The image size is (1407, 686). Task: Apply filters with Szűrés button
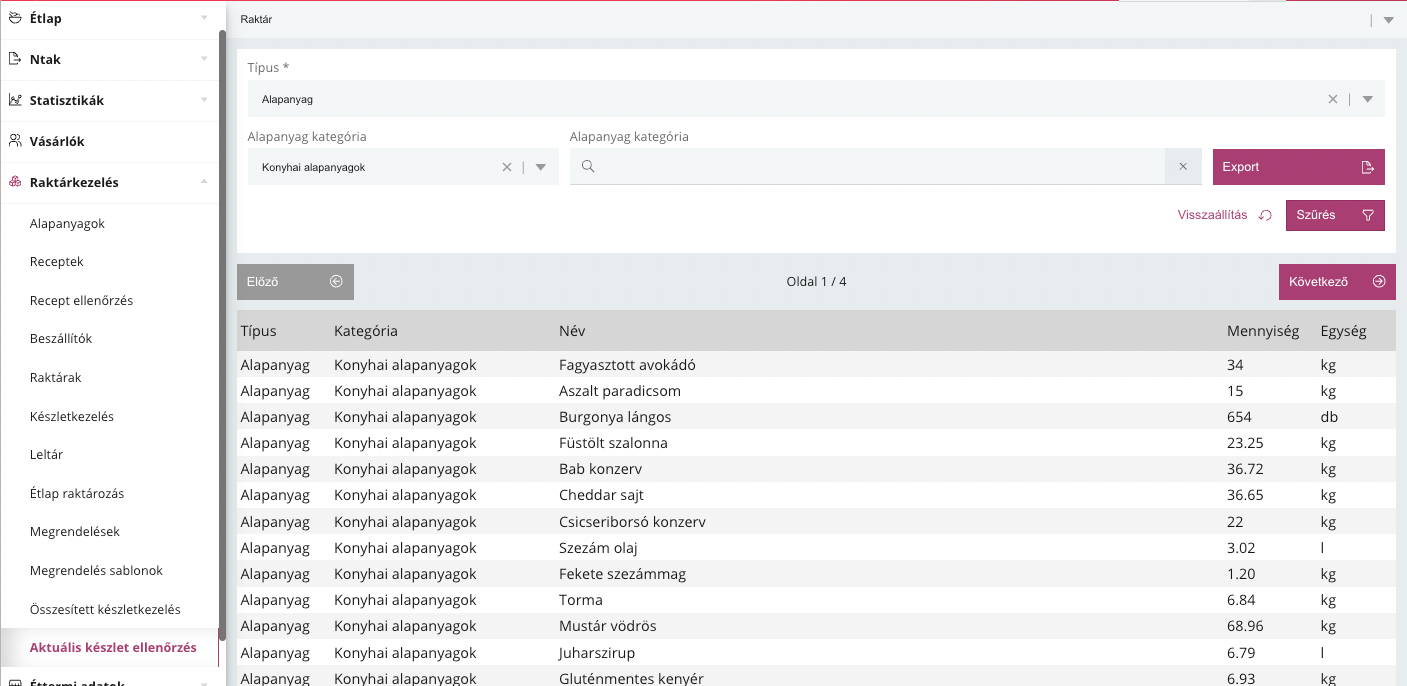[1334, 215]
